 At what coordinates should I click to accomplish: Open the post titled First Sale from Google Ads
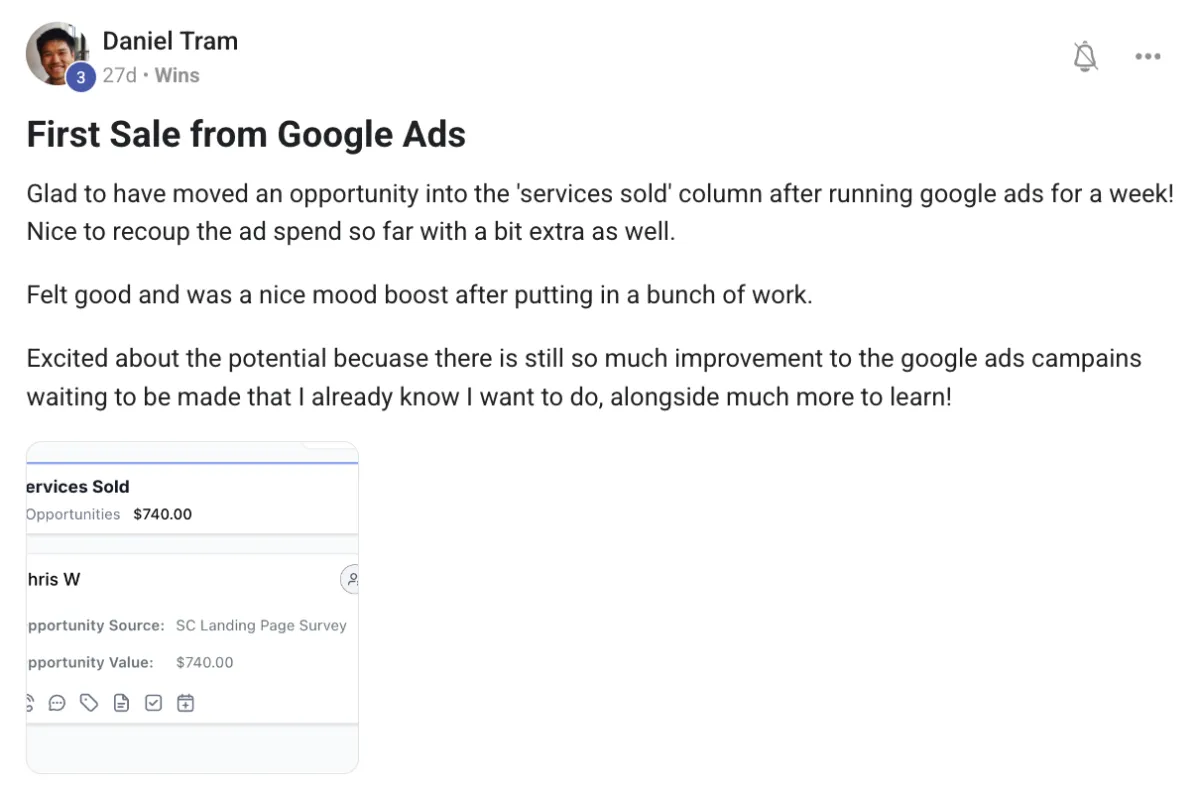246,134
